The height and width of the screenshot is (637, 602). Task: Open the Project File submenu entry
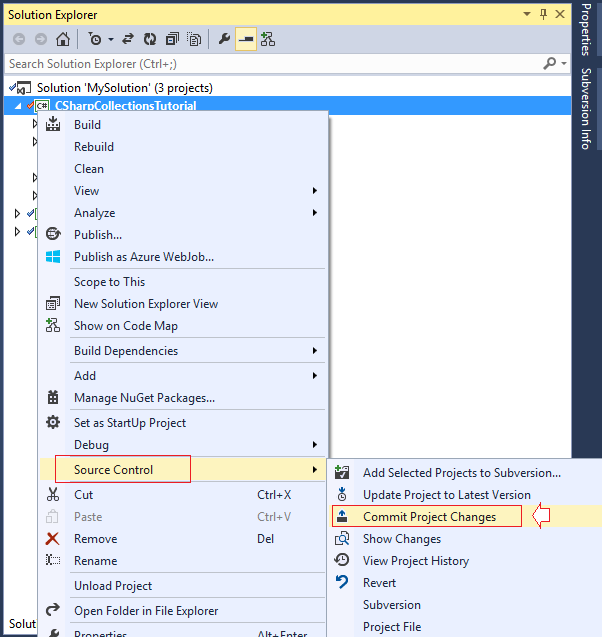coord(465,626)
